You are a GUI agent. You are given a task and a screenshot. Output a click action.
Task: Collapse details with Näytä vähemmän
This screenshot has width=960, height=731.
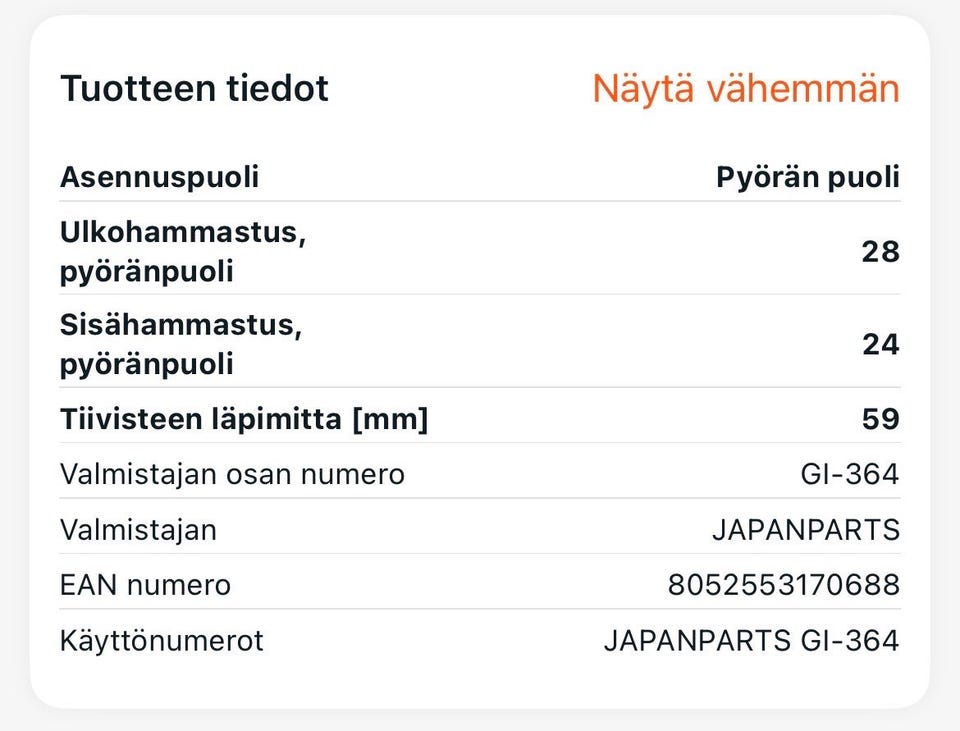[745, 89]
